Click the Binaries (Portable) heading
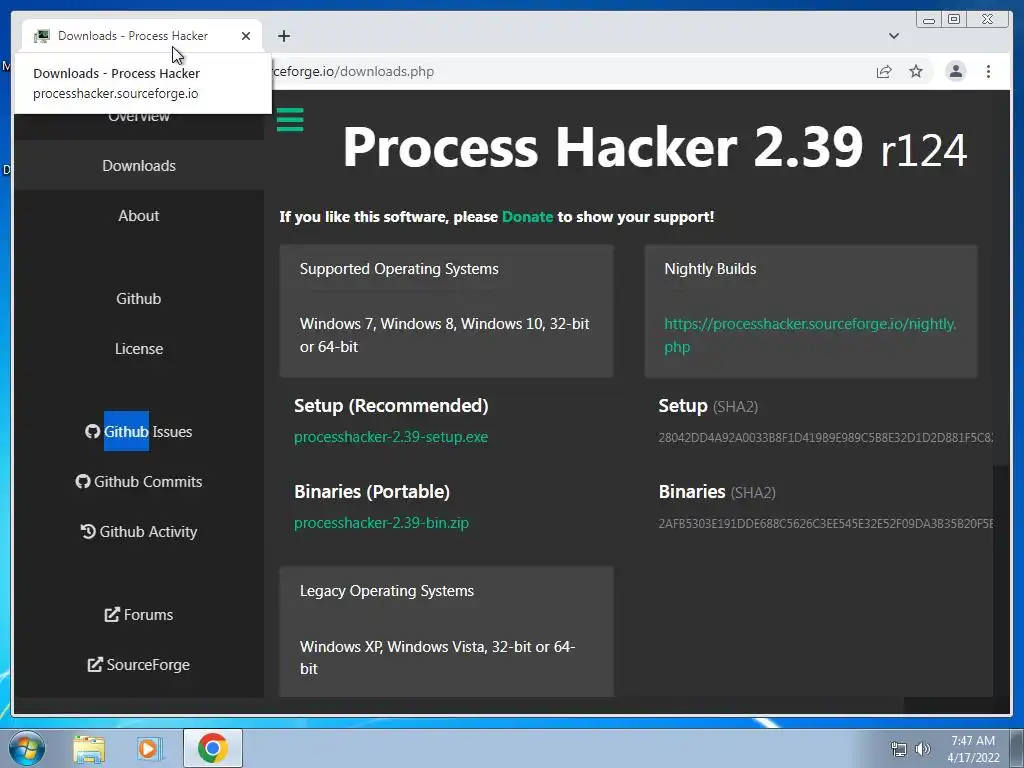Image resolution: width=1024 pixels, height=768 pixels. (372, 491)
